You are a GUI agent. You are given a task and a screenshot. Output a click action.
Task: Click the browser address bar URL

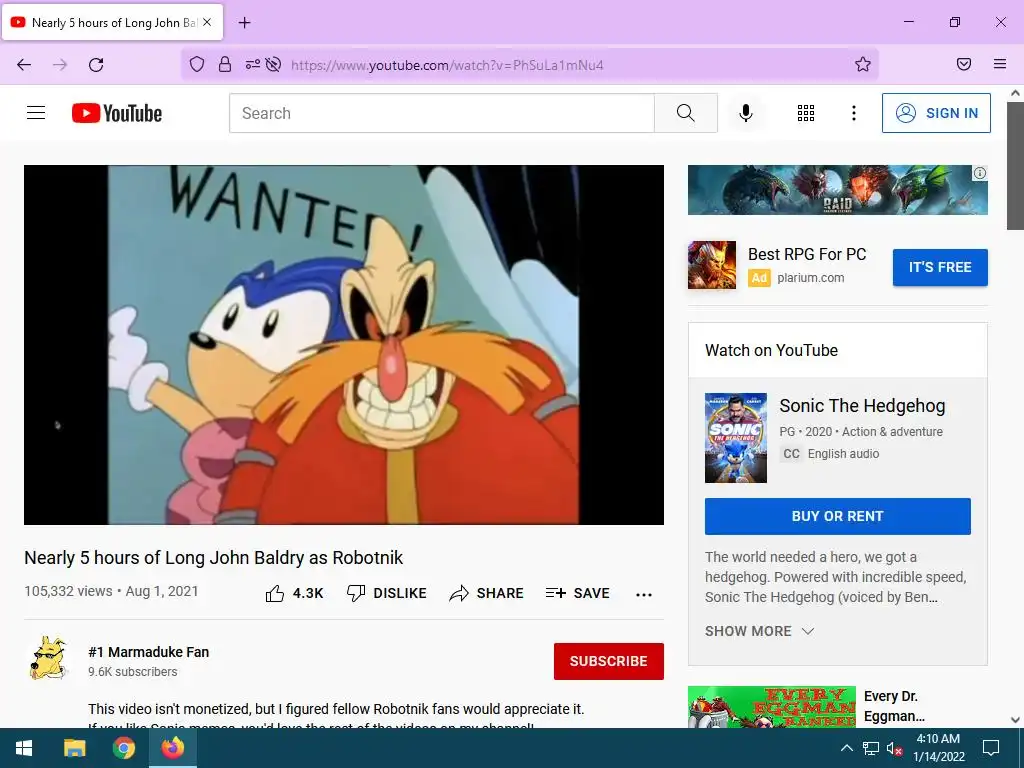pyautogui.click(x=447, y=65)
